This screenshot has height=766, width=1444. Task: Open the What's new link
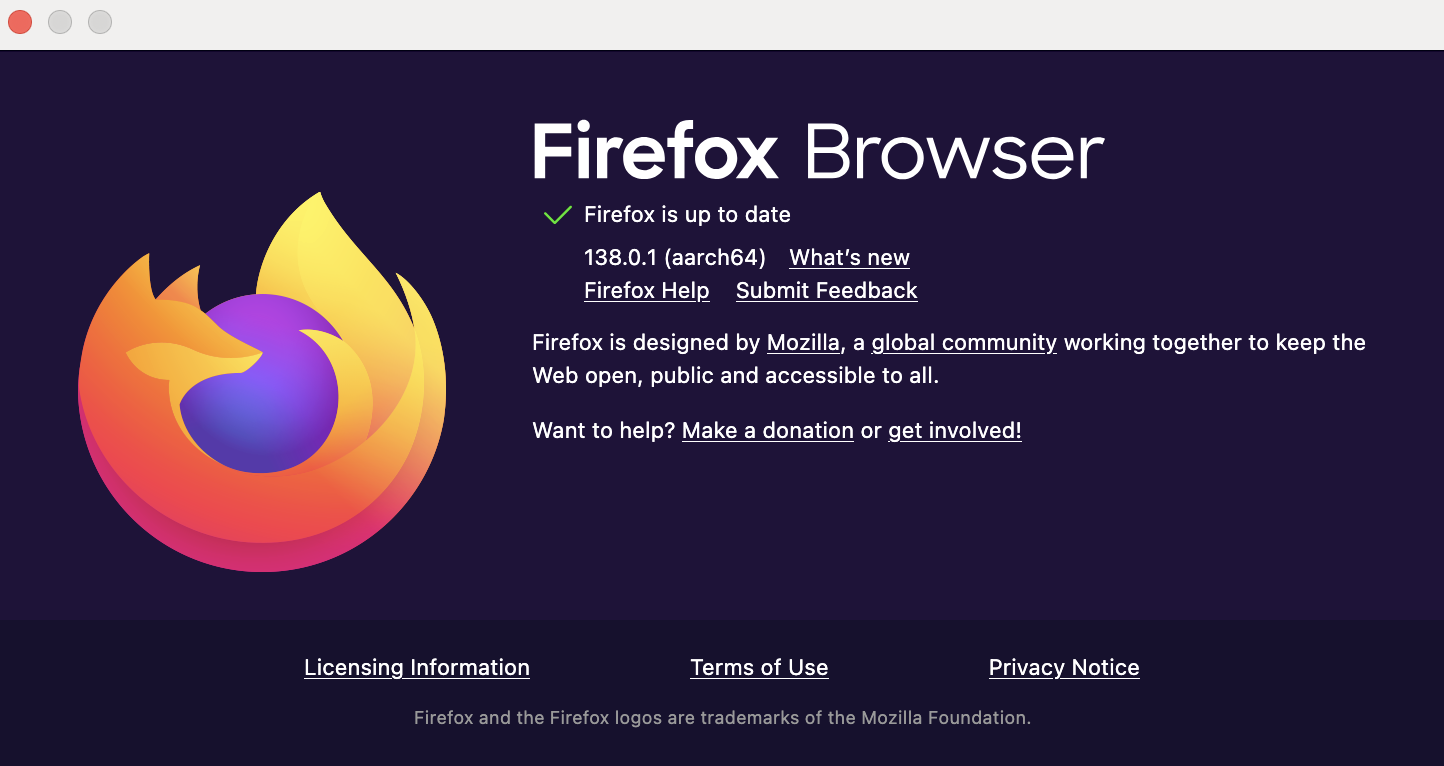click(849, 258)
